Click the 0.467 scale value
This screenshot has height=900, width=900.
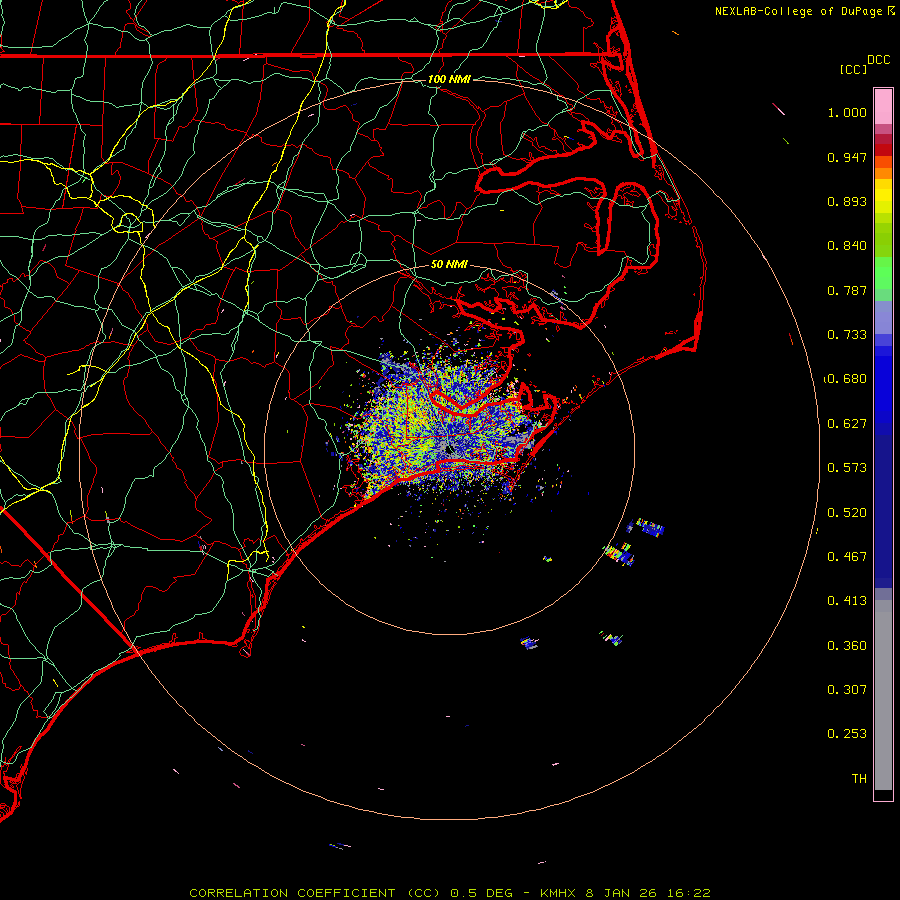tap(847, 557)
